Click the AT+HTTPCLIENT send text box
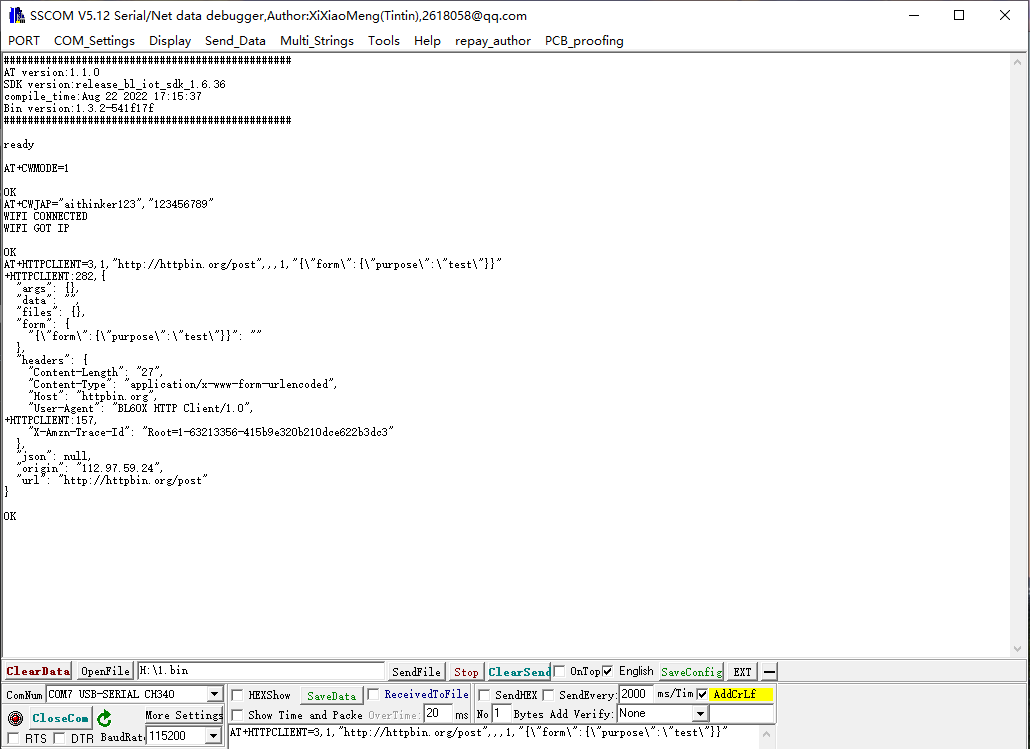This screenshot has width=1030, height=749. 493,737
